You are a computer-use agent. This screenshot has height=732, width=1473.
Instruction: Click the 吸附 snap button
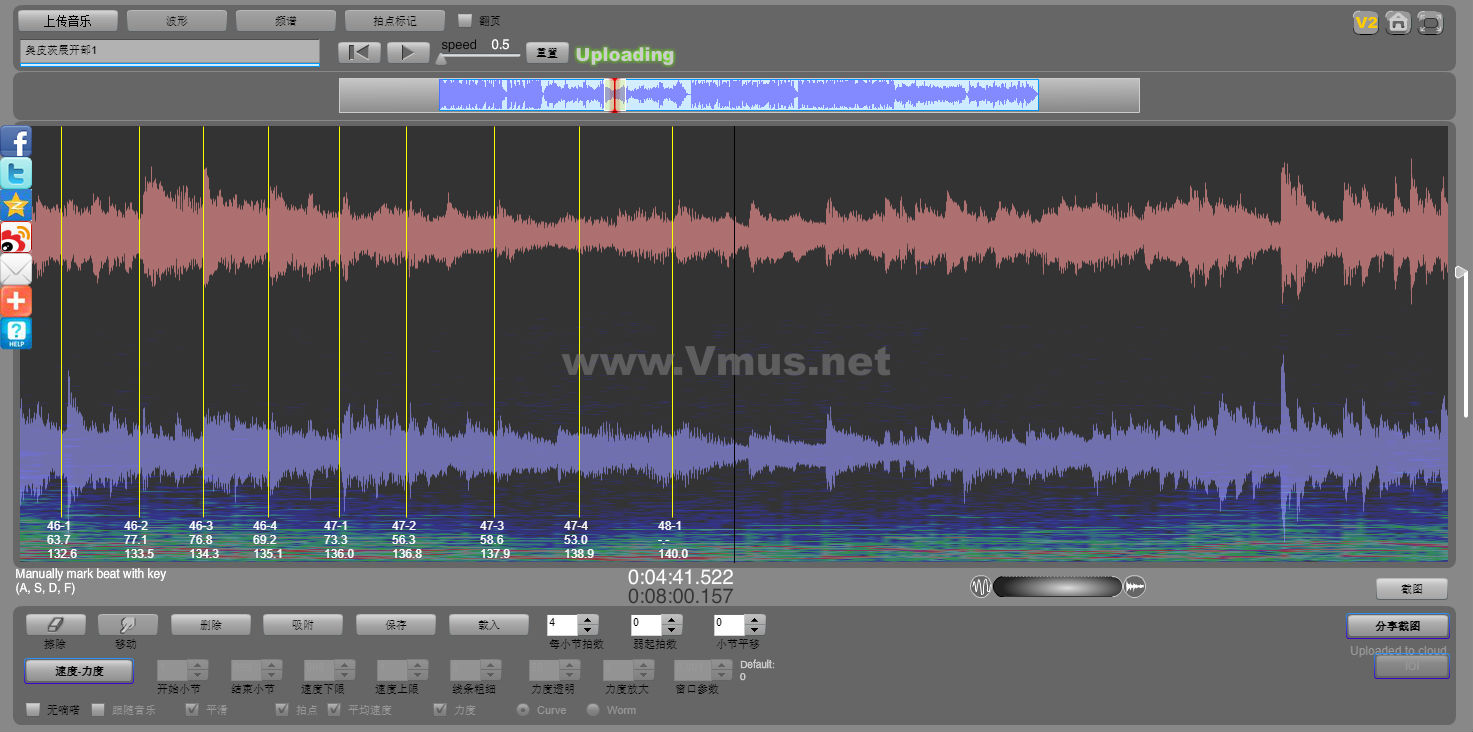pyautogui.click(x=303, y=625)
